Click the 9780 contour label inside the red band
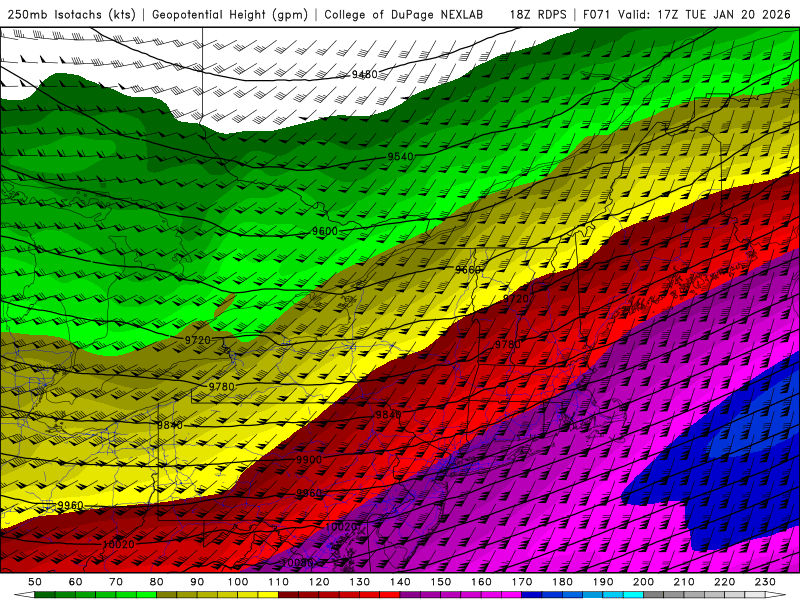Screen dimensions: 800x600 508,345
